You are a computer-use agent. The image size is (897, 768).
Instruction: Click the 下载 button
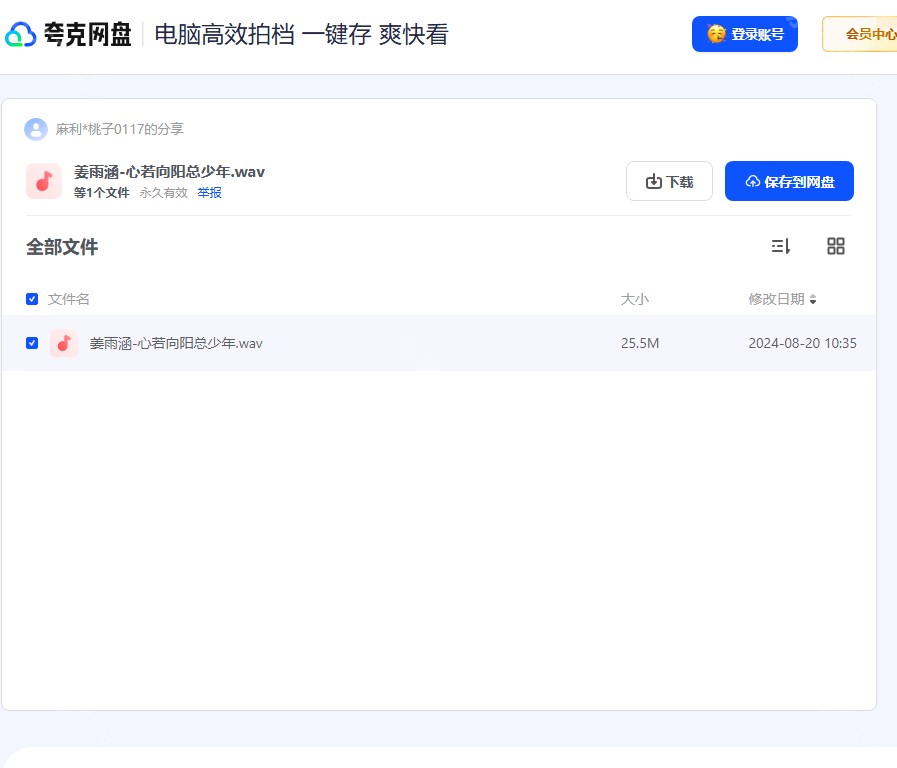pos(669,181)
